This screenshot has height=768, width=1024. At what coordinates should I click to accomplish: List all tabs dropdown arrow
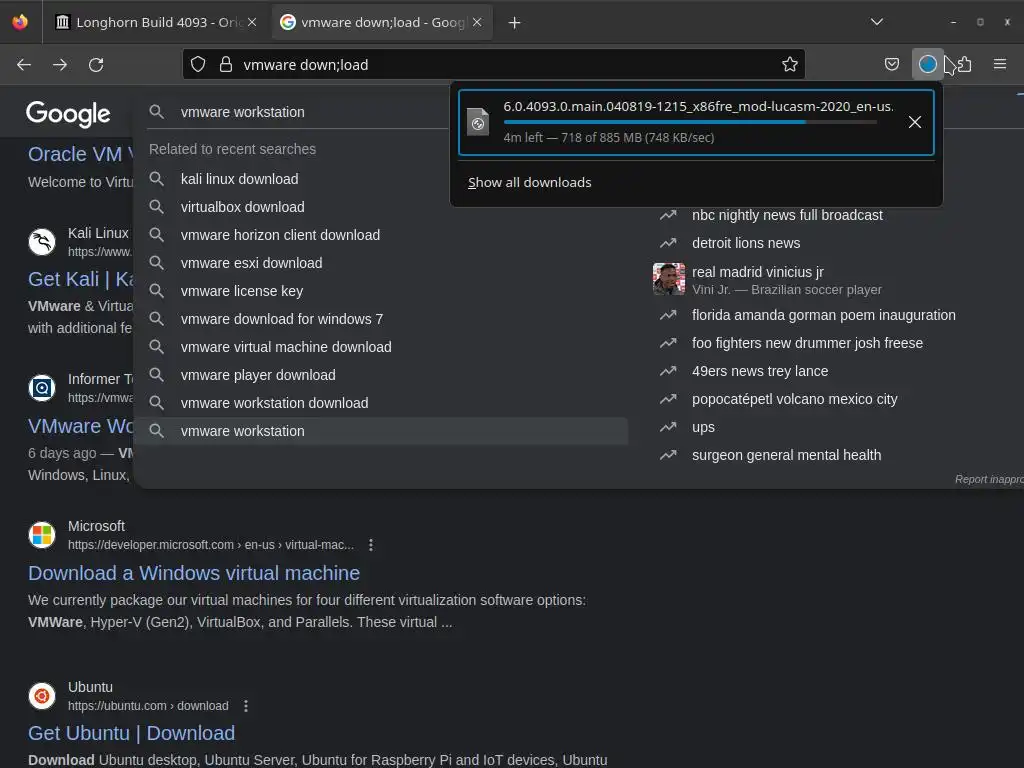876,22
